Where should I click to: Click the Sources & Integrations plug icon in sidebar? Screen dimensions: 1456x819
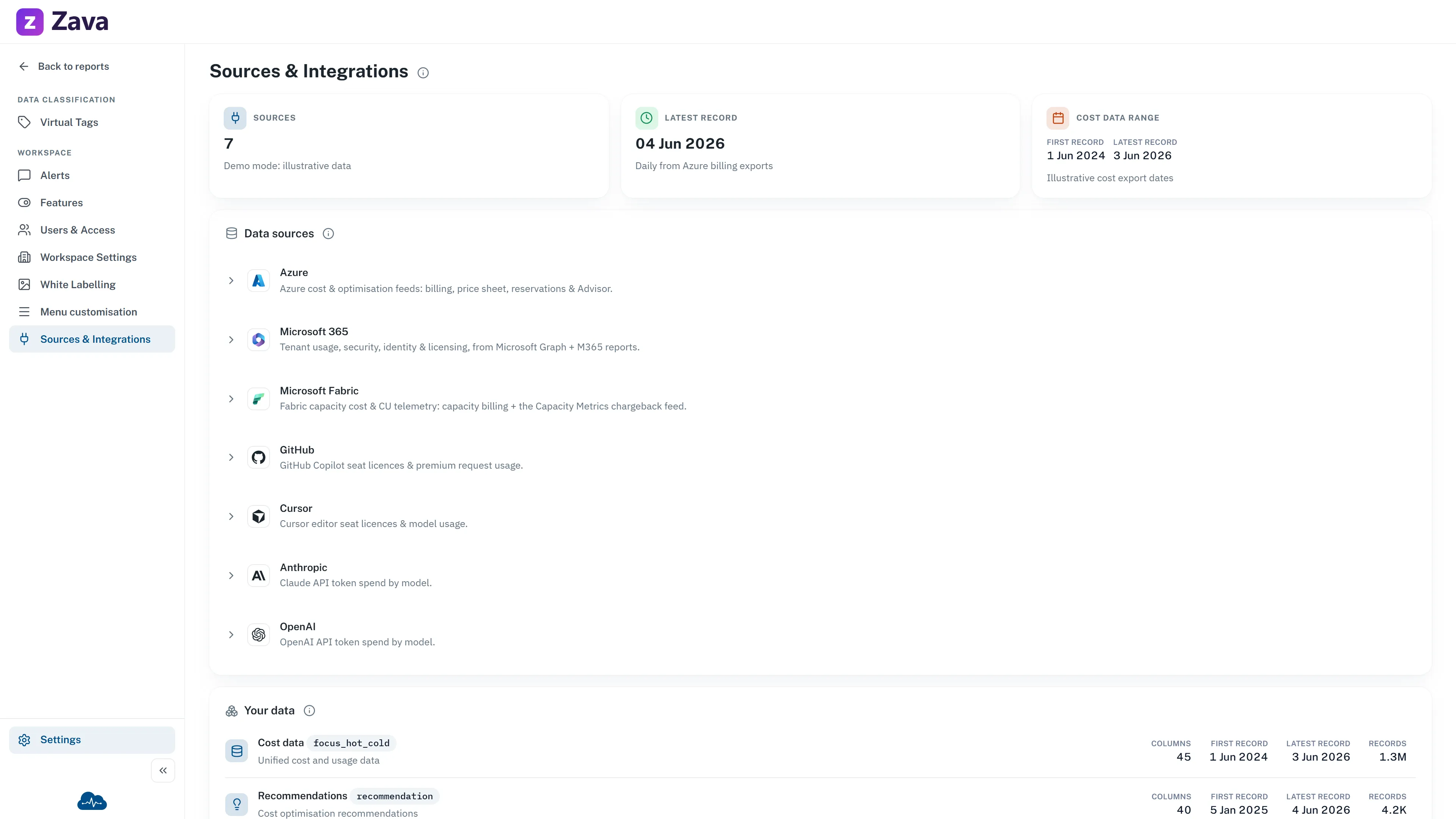tap(24, 339)
